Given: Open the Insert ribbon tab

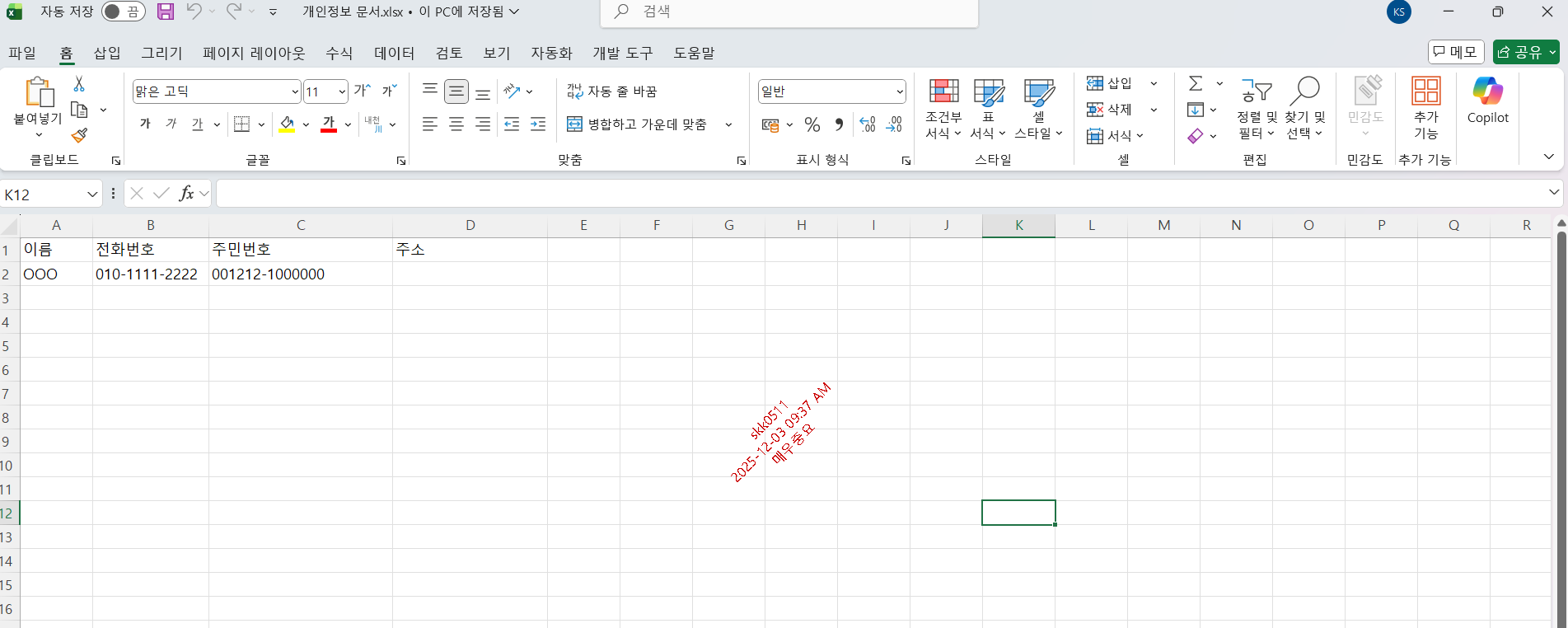Looking at the screenshot, I should (107, 53).
